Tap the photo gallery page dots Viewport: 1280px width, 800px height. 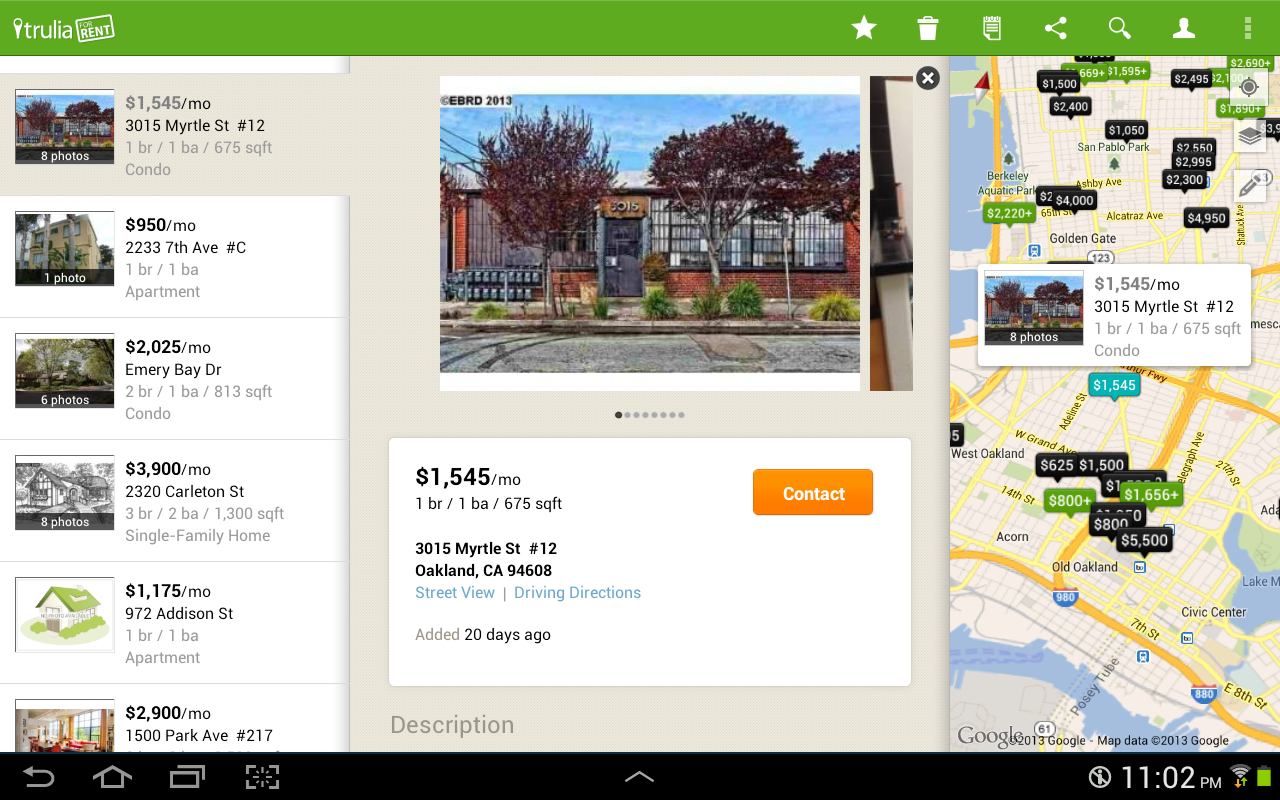[x=650, y=415]
